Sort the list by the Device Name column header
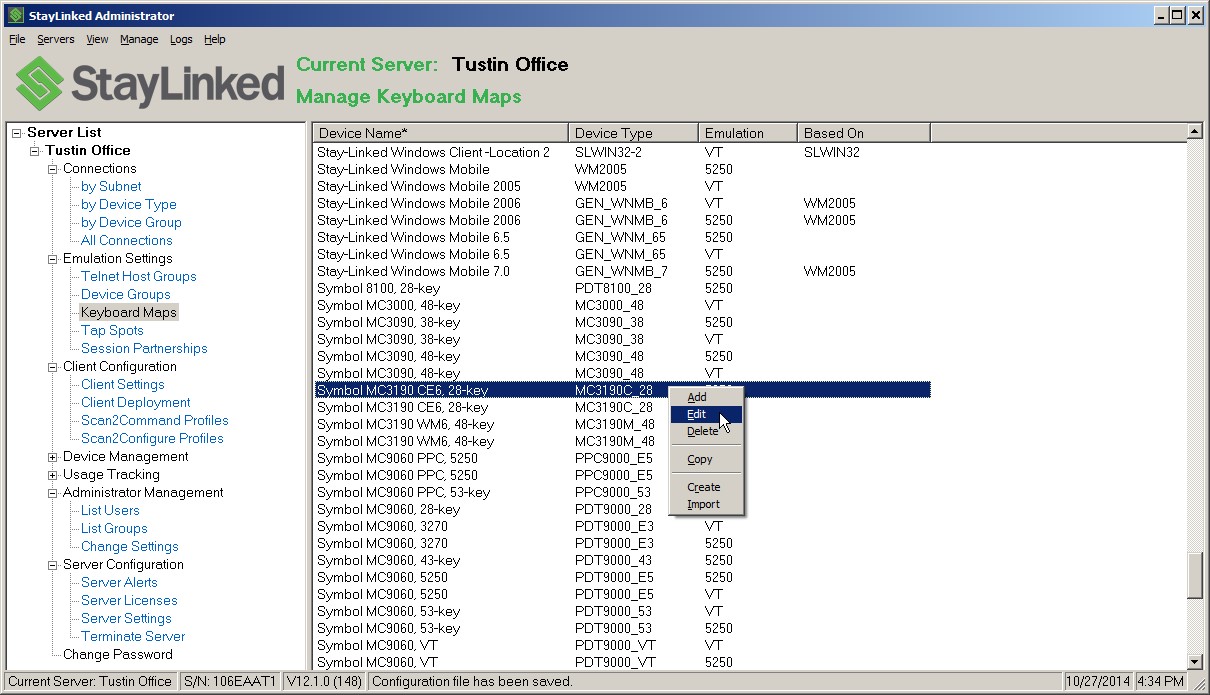The width and height of the screenshot is (1210, 695). coord(440,131)
